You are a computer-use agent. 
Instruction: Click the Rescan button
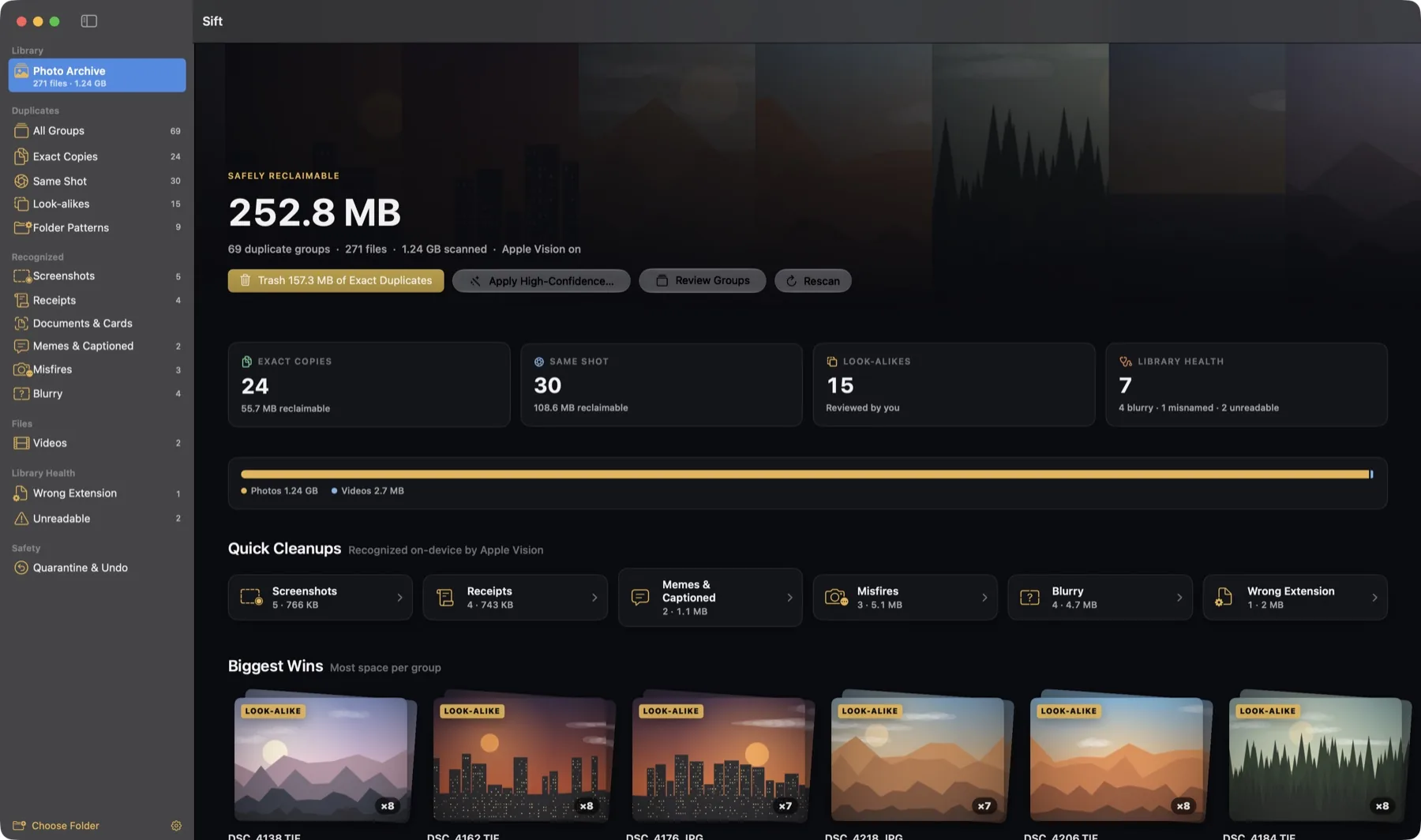812,281
